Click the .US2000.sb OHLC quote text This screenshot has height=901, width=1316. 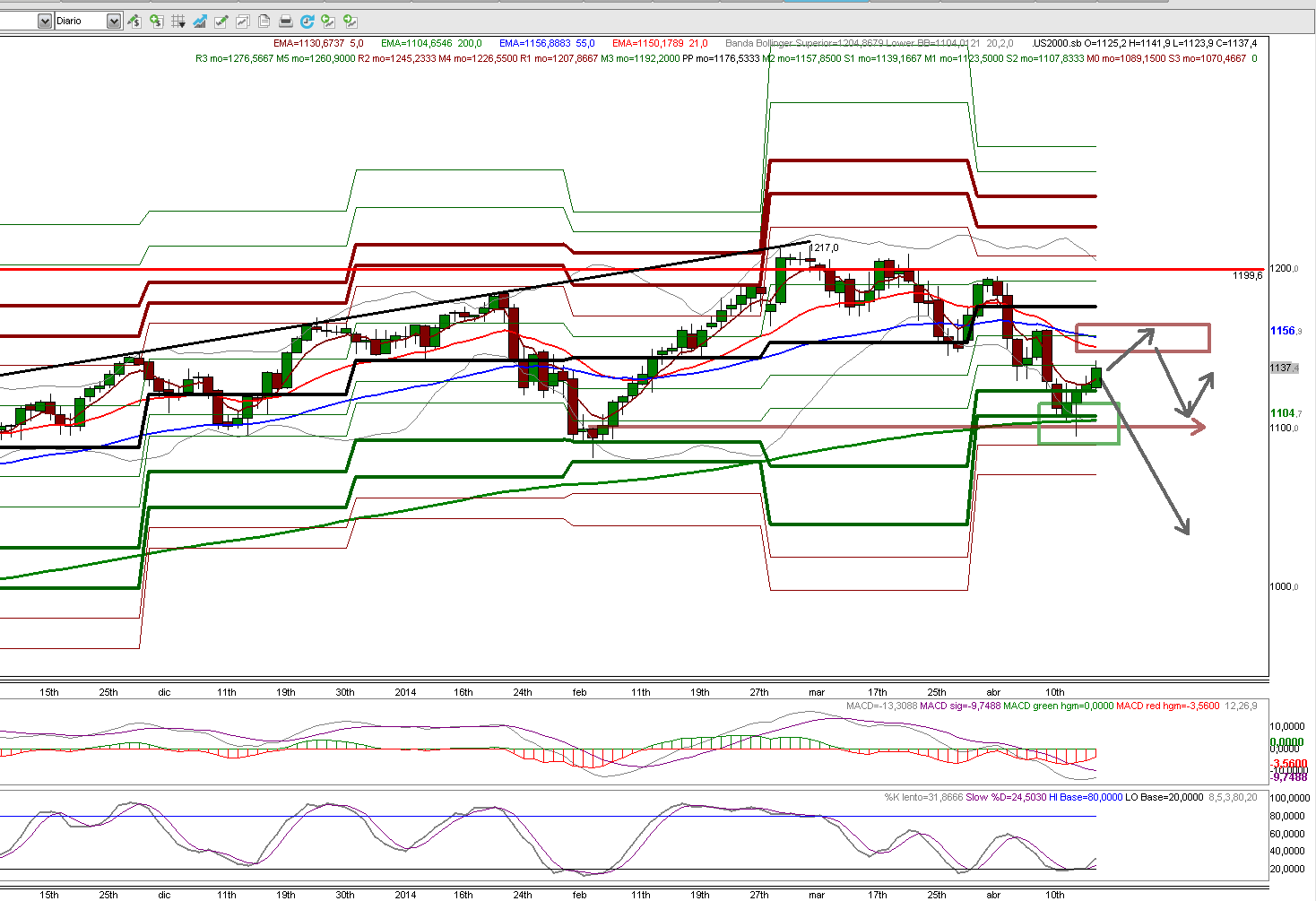point(1145,43)
